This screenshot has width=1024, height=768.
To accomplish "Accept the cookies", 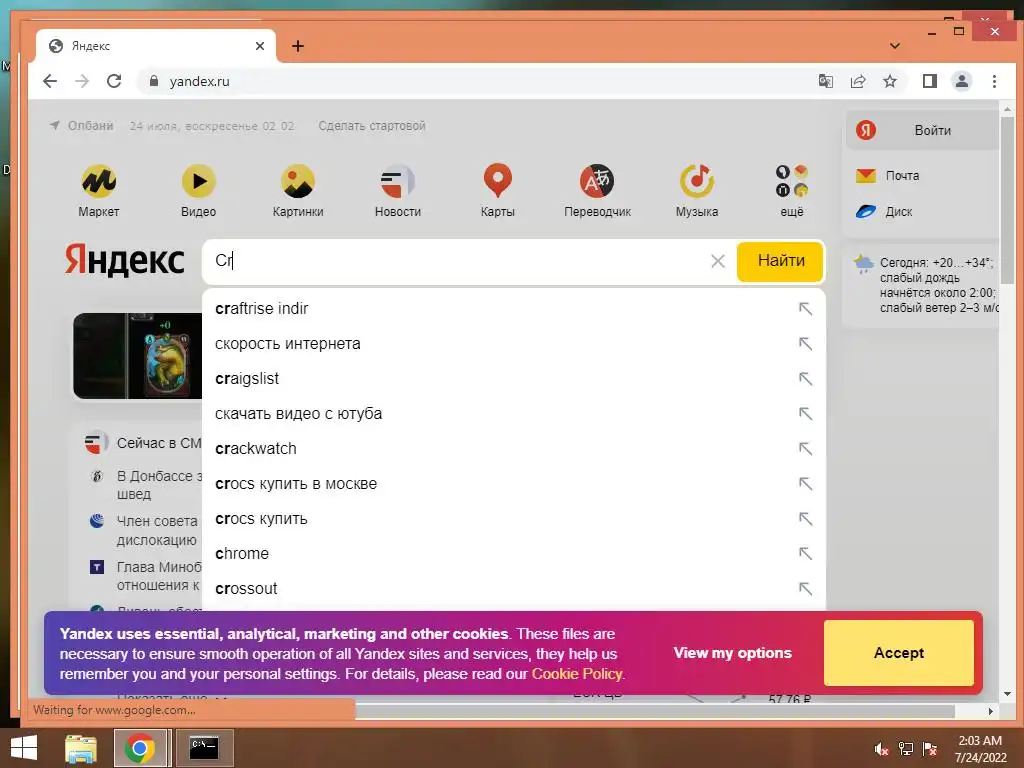I will pos(899,652).
